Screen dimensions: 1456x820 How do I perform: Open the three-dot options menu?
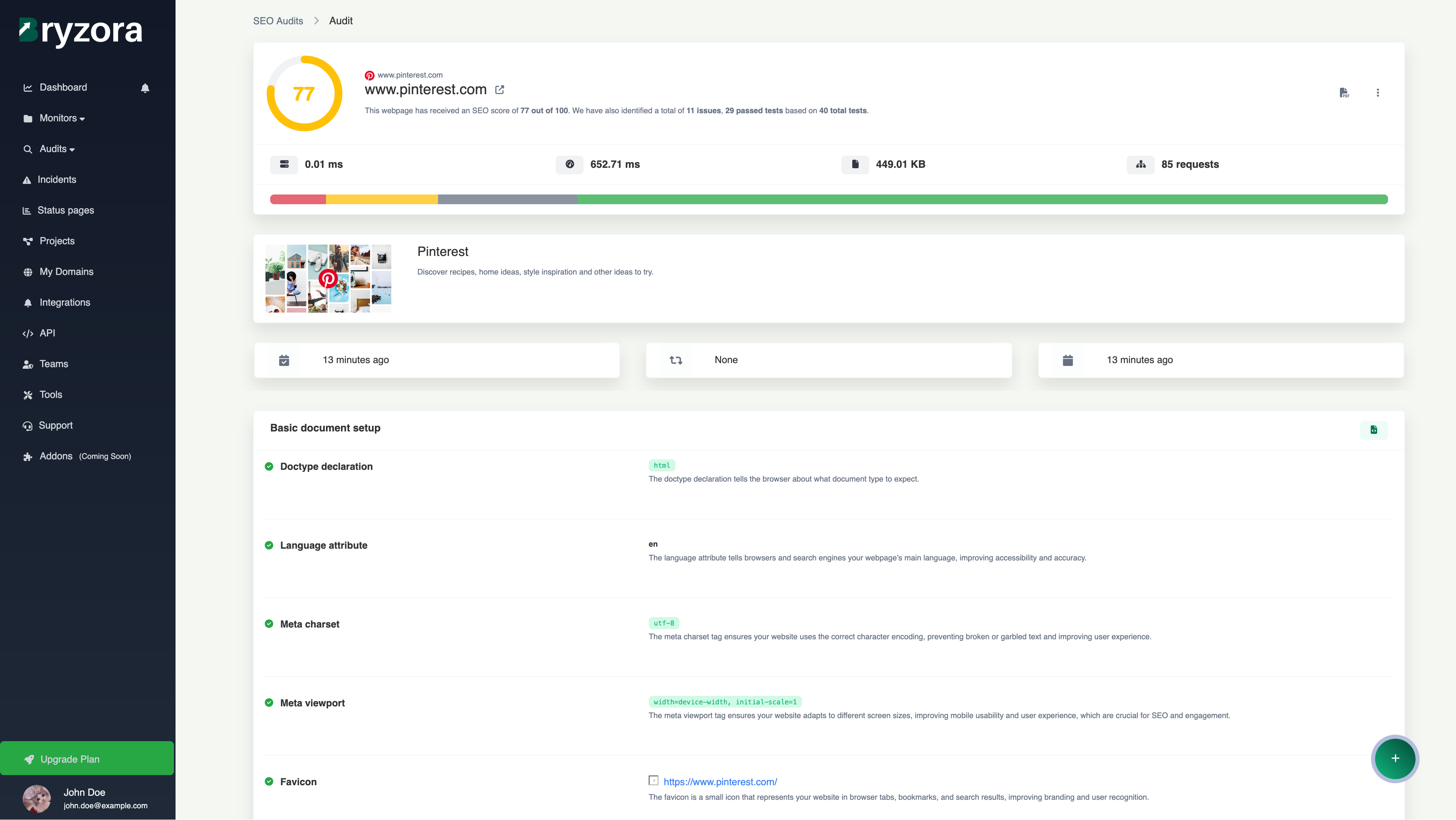coord(1378,93)
